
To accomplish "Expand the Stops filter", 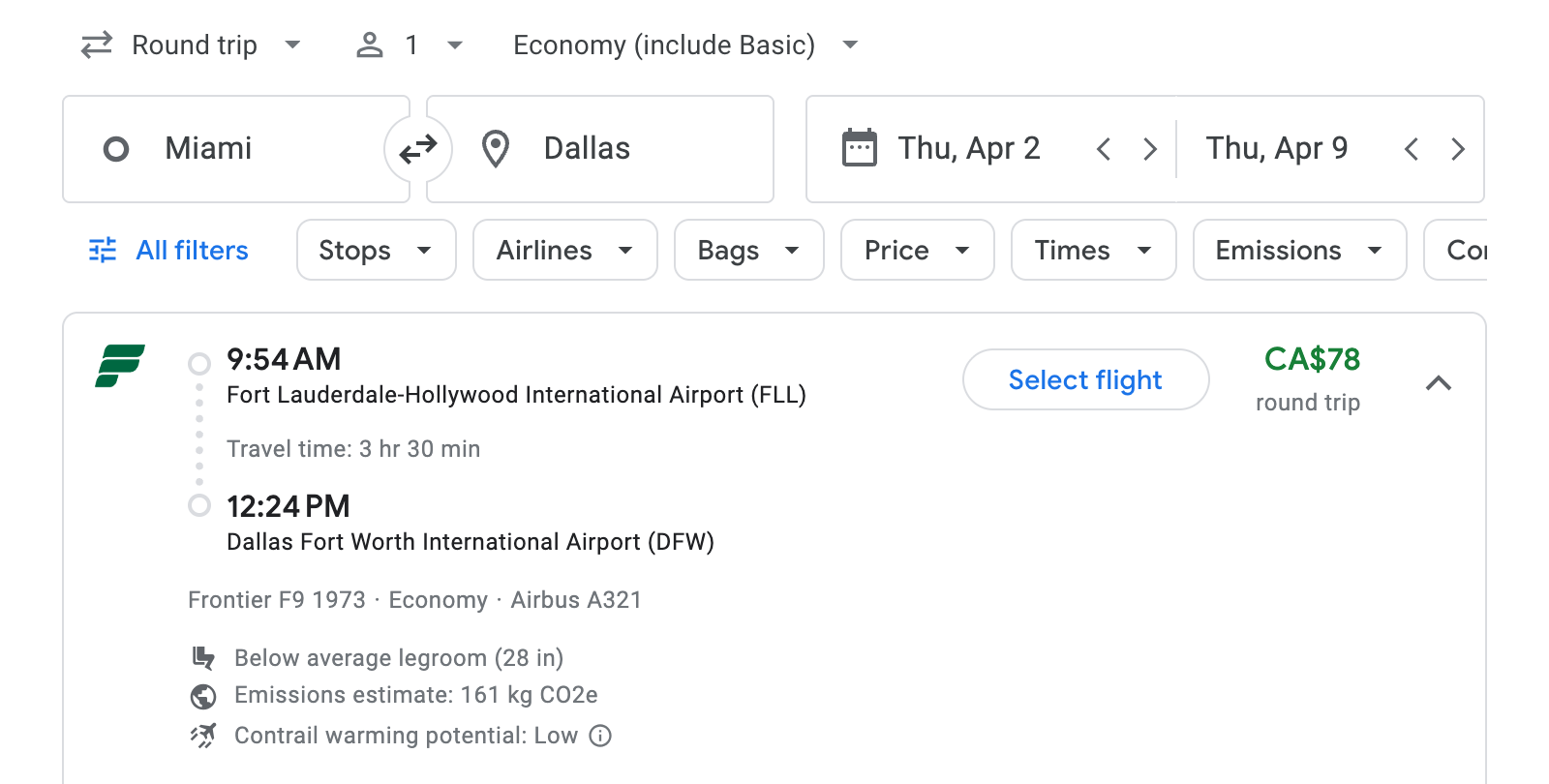I will click(x=377, y=250).
